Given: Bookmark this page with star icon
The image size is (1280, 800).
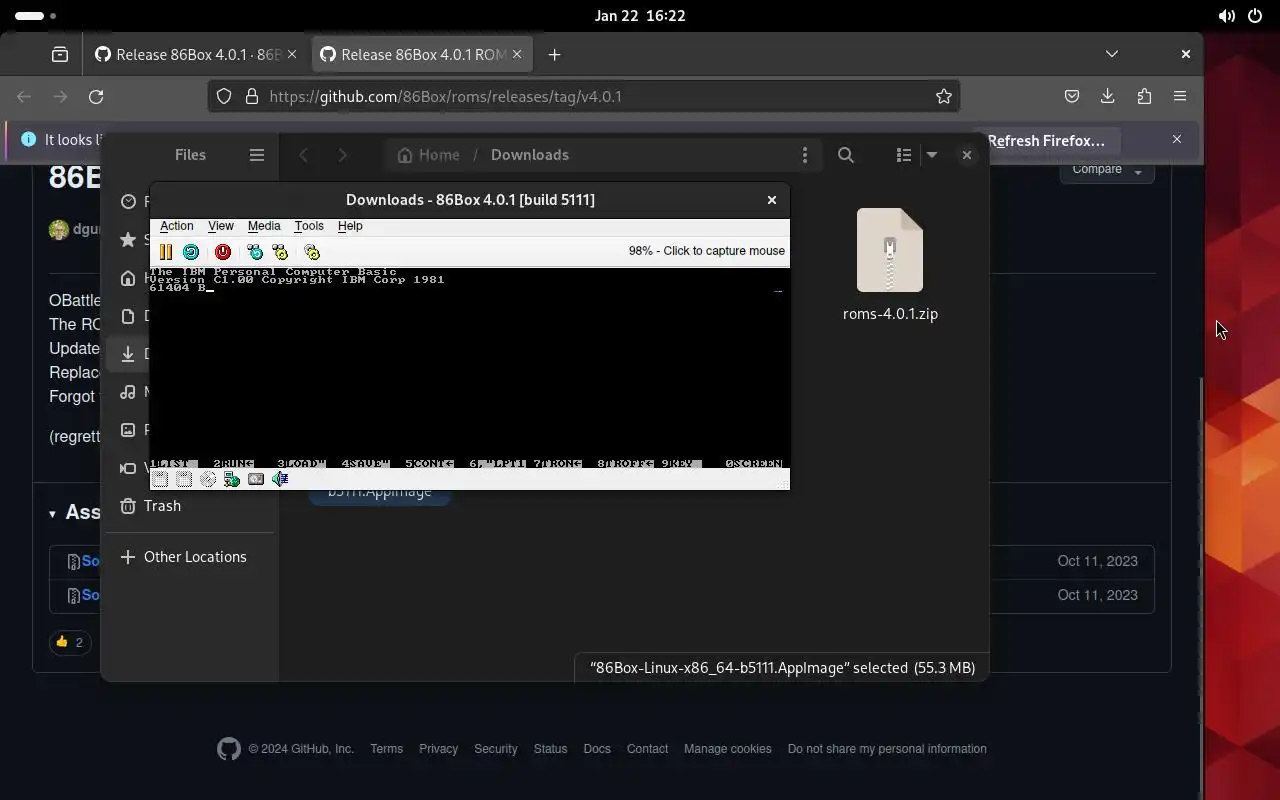Looking at the screenshot, I should click(943, 97).
